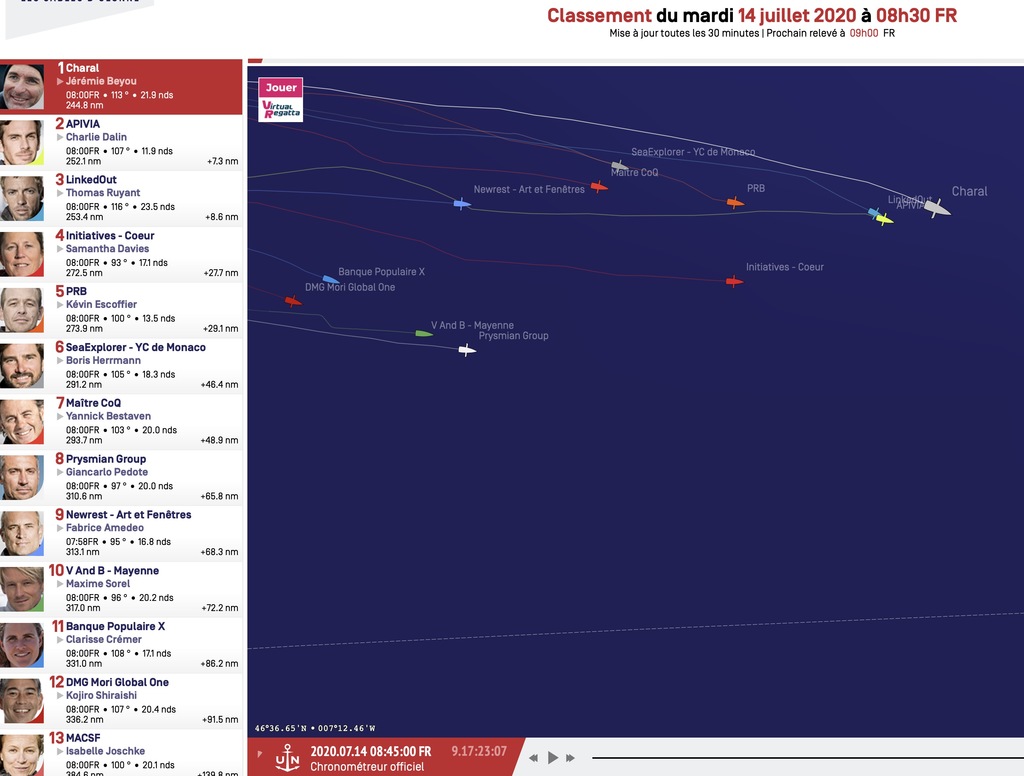1024x776 pixels.
Task: Select the Banque Populaire X boat marker
Action: click(x=330, y=280)
